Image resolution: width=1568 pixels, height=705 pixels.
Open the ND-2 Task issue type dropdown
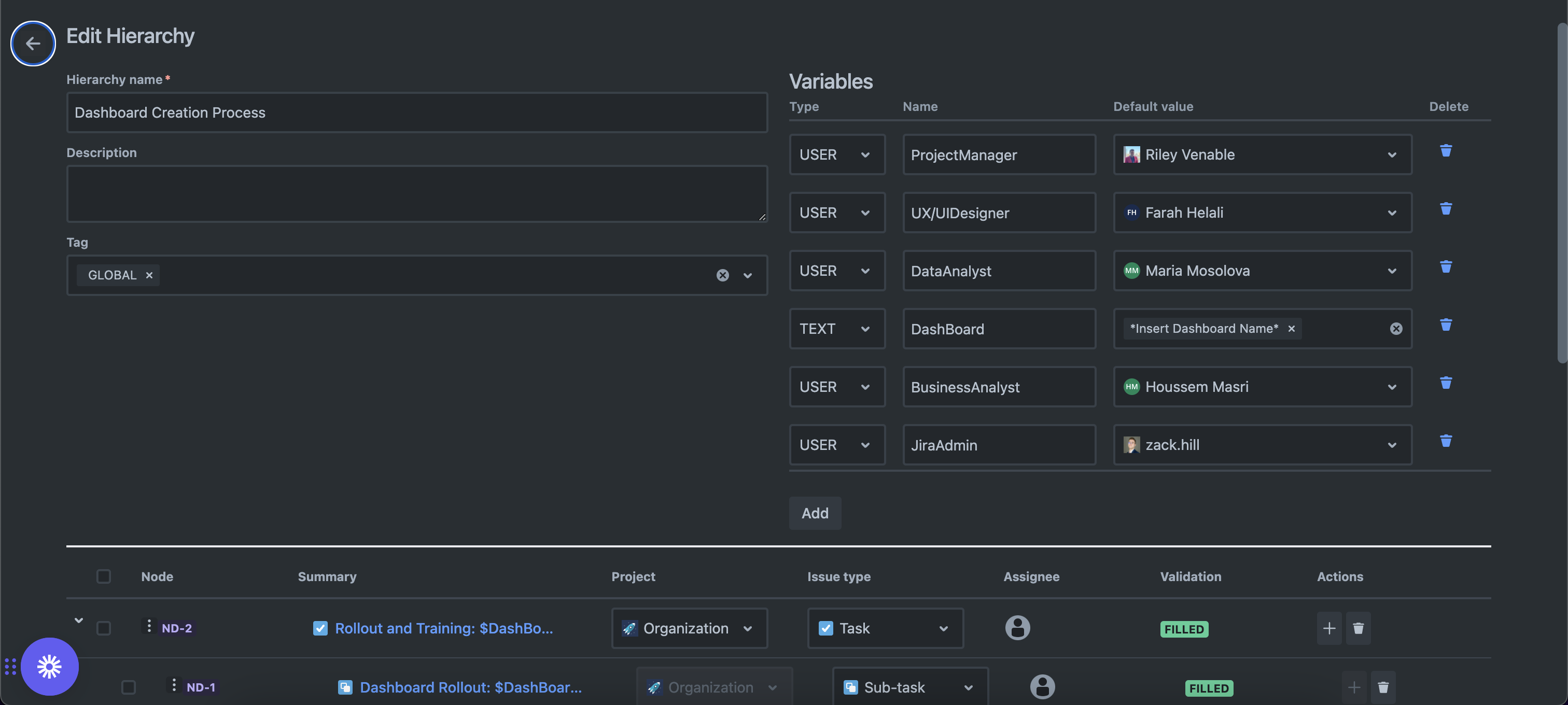point(885,628)
